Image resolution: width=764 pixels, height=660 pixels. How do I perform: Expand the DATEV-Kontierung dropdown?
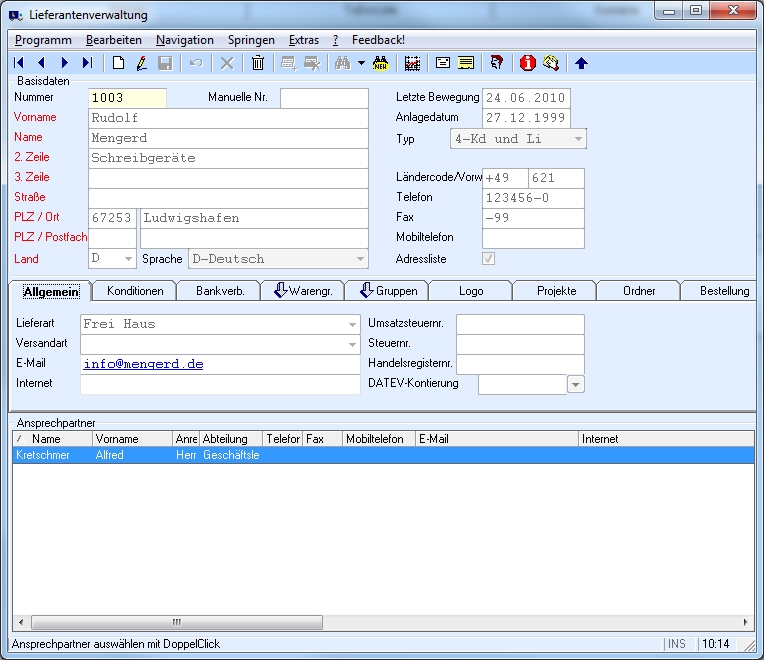pyautogui.click(x=576, y=384)
